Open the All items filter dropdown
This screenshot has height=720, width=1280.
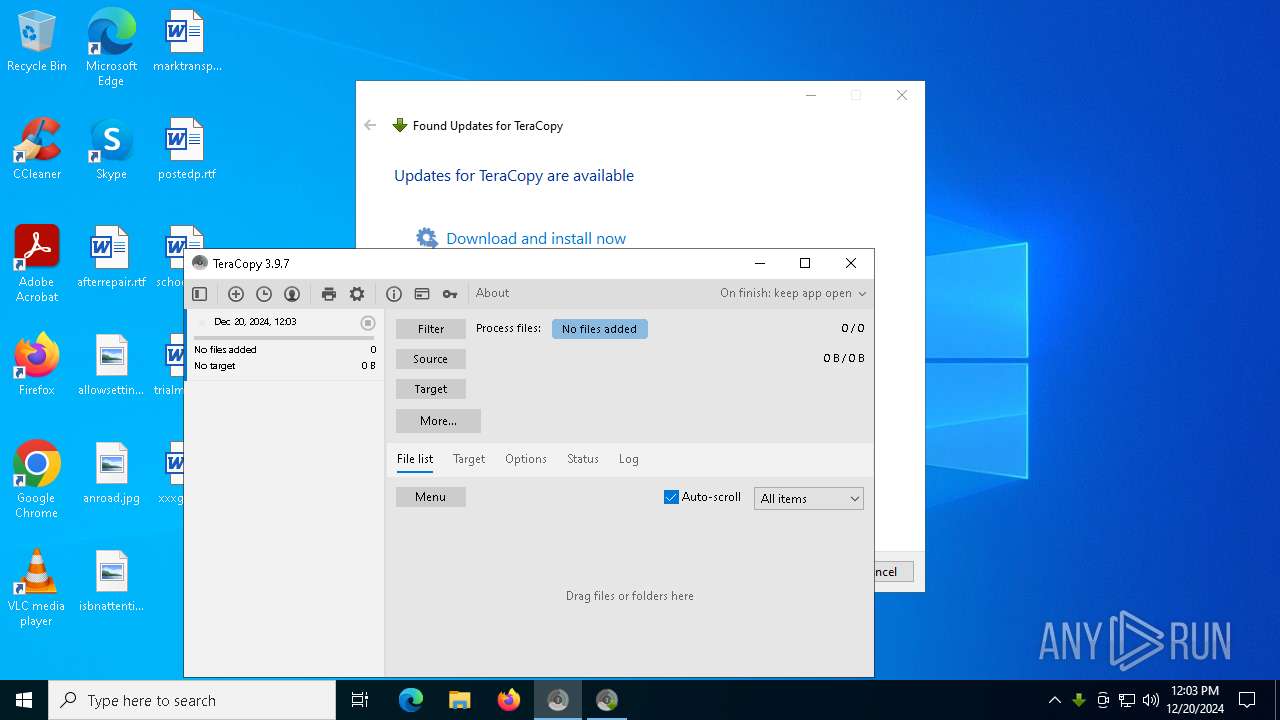pyautogui.click(x=809, y=498)
